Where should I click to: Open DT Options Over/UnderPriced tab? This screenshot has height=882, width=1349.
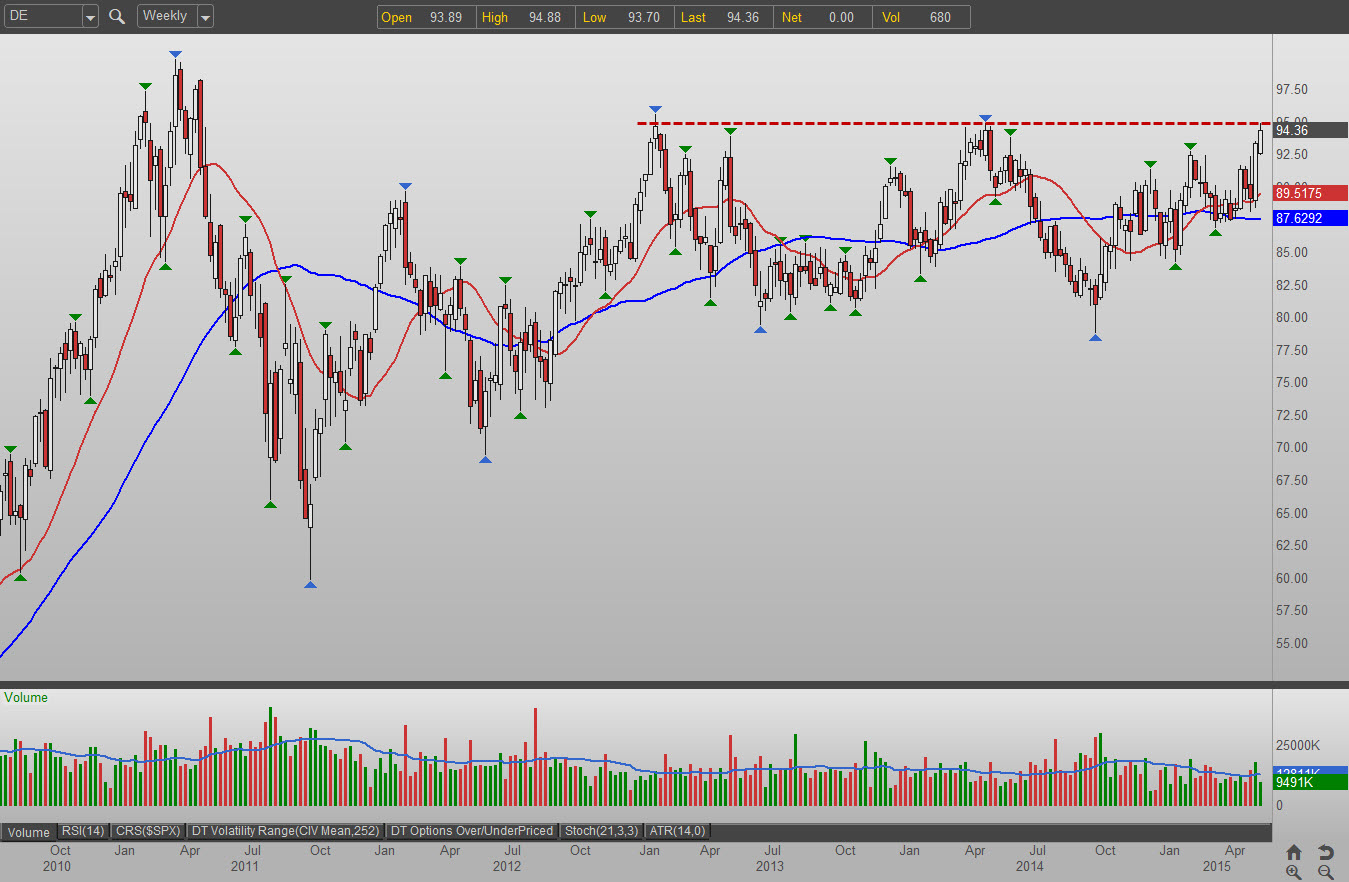pos(472,831)
